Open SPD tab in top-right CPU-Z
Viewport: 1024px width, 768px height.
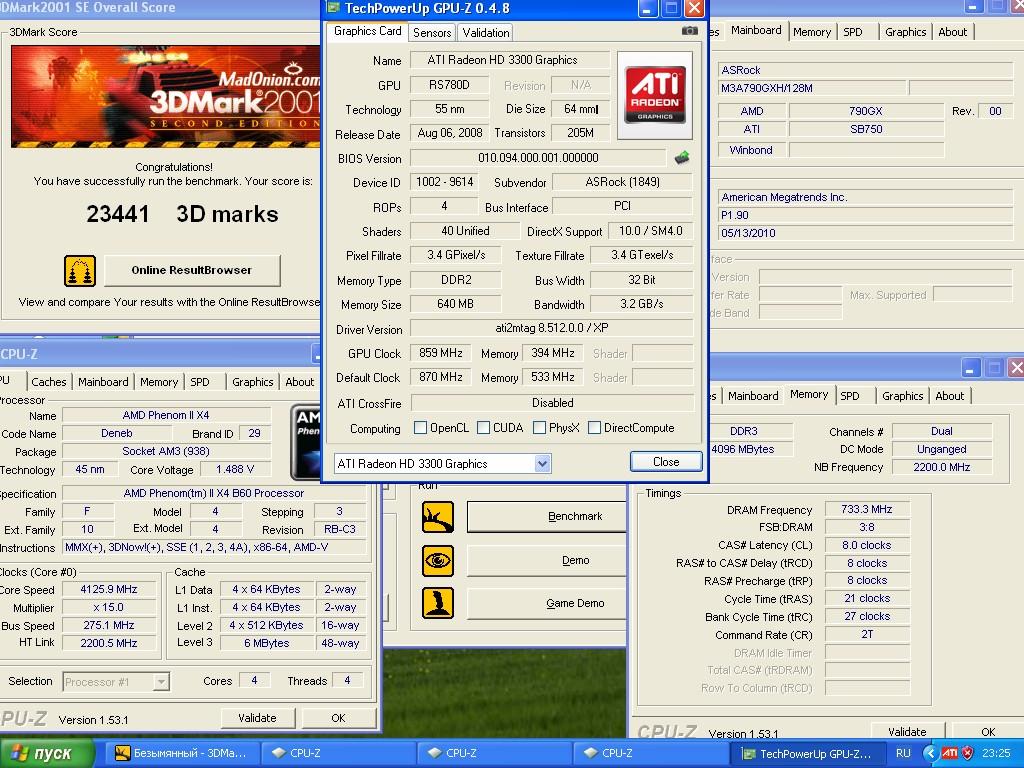click(853, 32)
